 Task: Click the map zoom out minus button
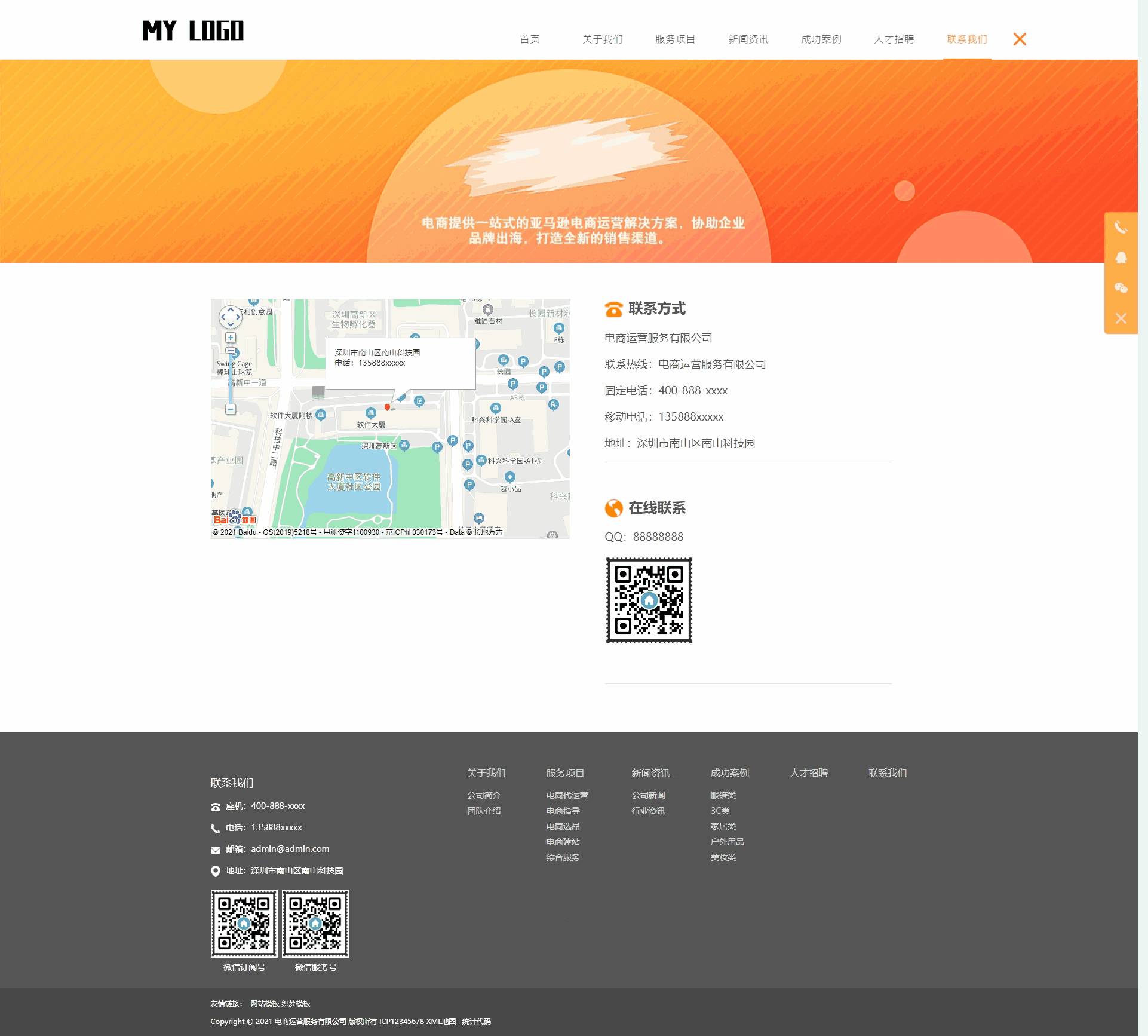pos(230,409)
